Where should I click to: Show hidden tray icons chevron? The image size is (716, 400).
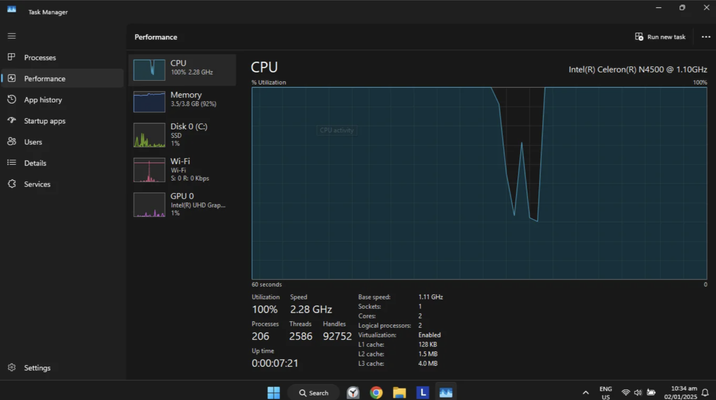[585, 392]
